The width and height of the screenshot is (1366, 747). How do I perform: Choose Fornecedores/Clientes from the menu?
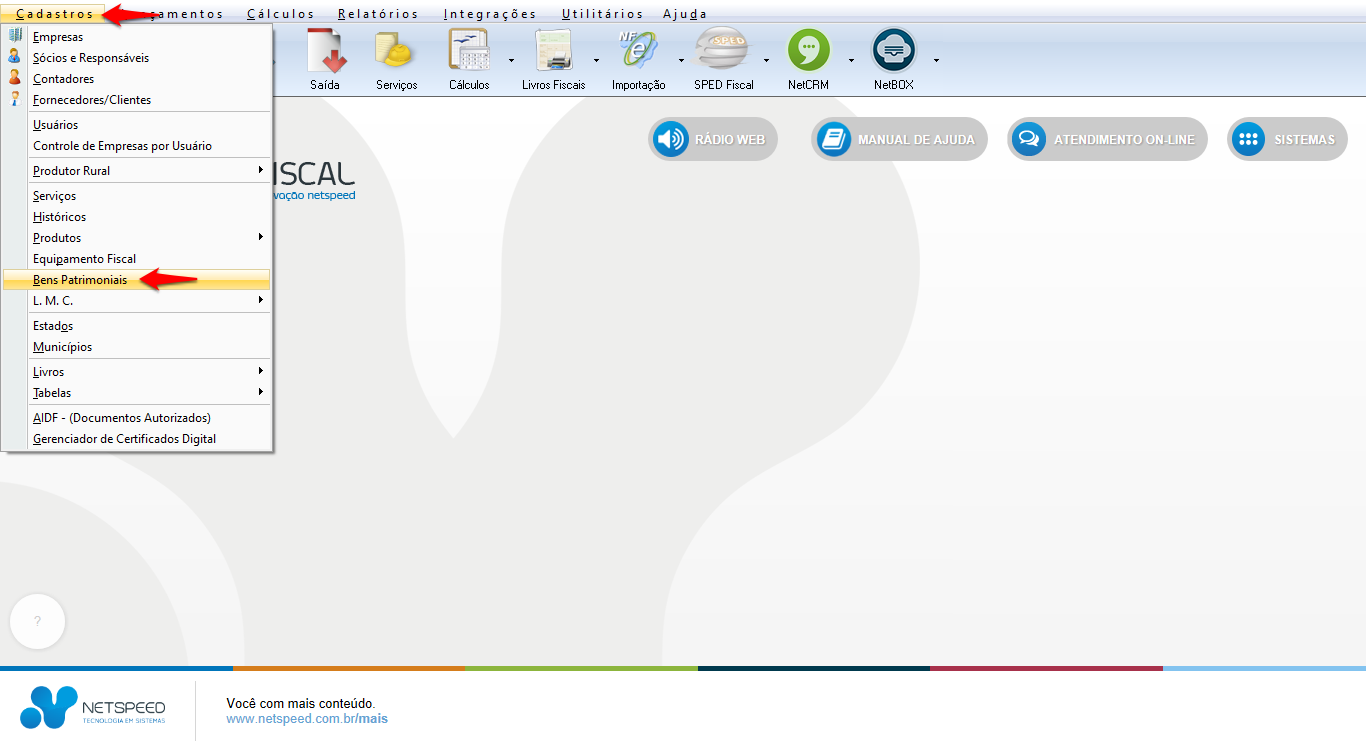(92, 100)
